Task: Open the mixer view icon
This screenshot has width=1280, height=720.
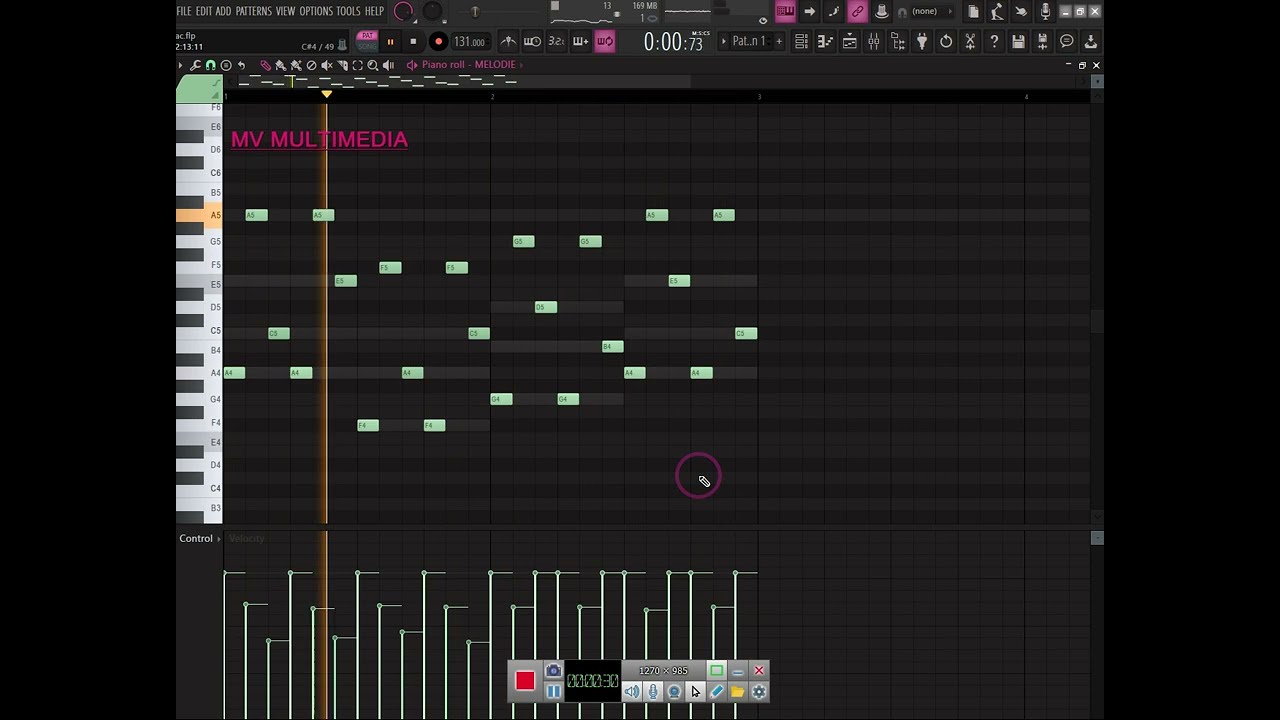Action: click(x=873, y=41)
